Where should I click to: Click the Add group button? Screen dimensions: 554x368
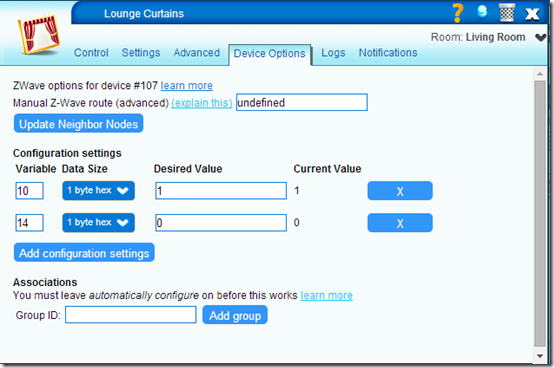235,315
